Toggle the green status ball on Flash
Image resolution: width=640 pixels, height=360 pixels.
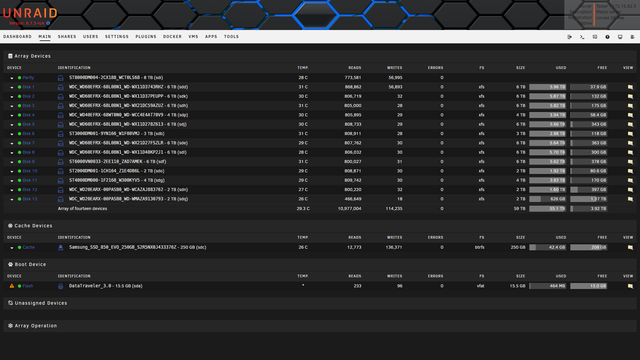(19, 286)
